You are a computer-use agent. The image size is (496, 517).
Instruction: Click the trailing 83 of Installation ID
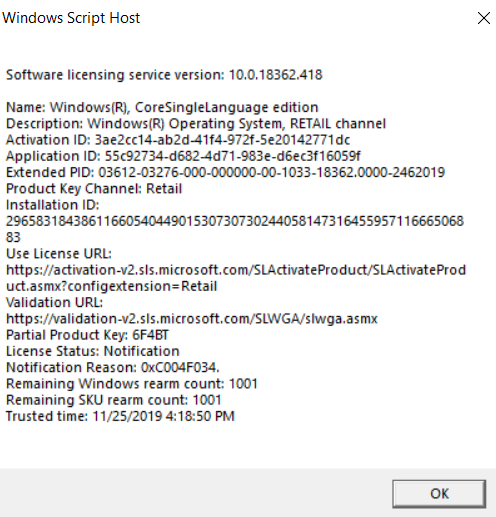point(13,237)
